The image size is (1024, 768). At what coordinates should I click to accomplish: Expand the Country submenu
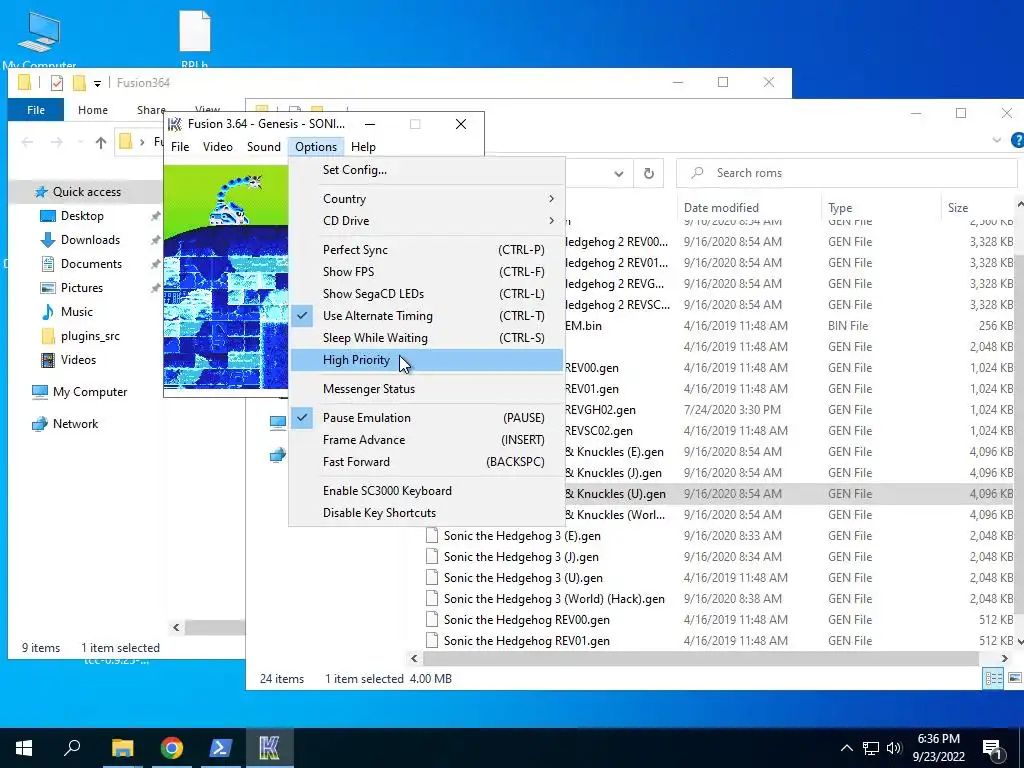[x=426, y=199]
